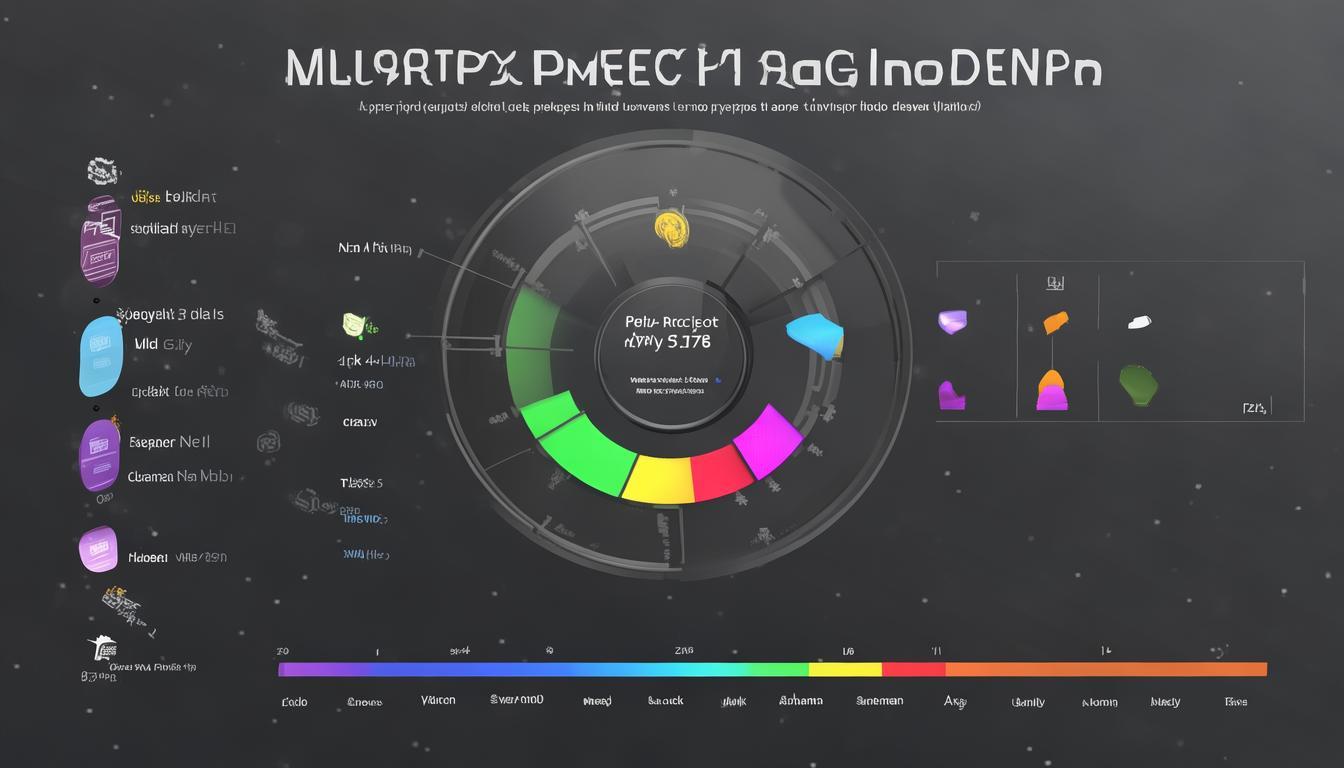Click the pale green icon left of dial
The image size is (1344, 768).
(x=355, y=323)
